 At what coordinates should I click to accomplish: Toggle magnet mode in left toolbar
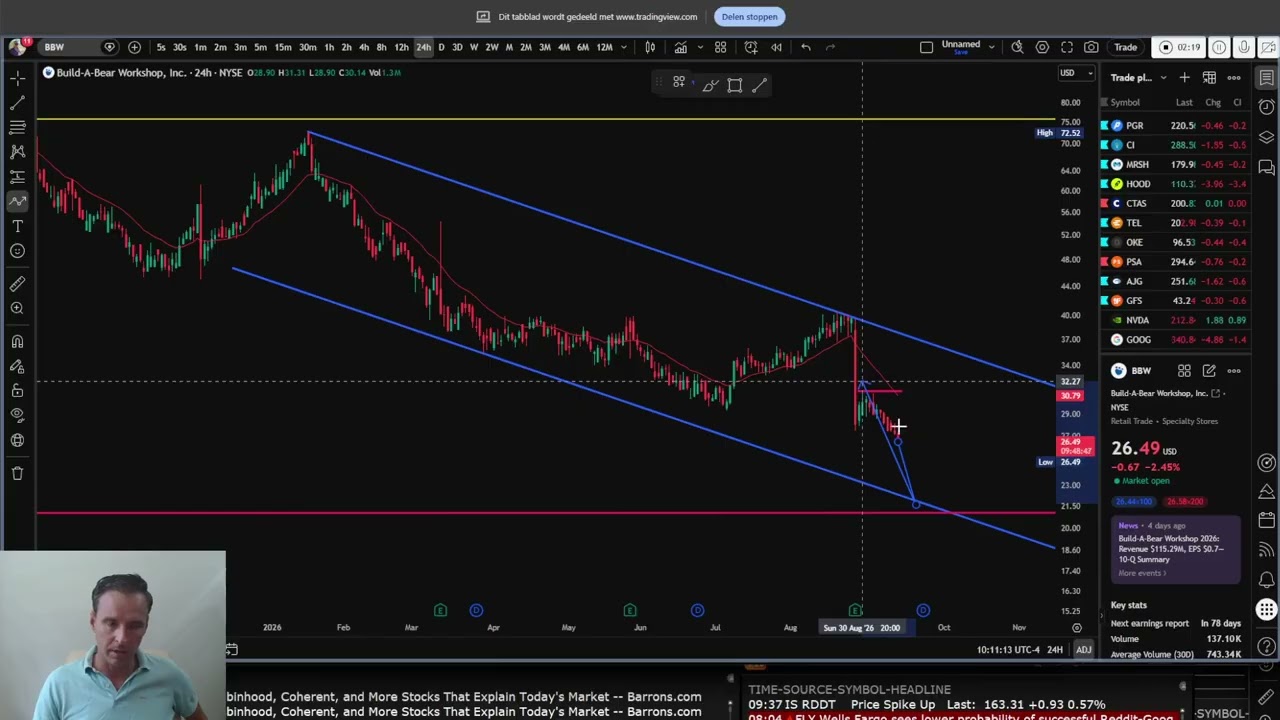tap(17, 342)
